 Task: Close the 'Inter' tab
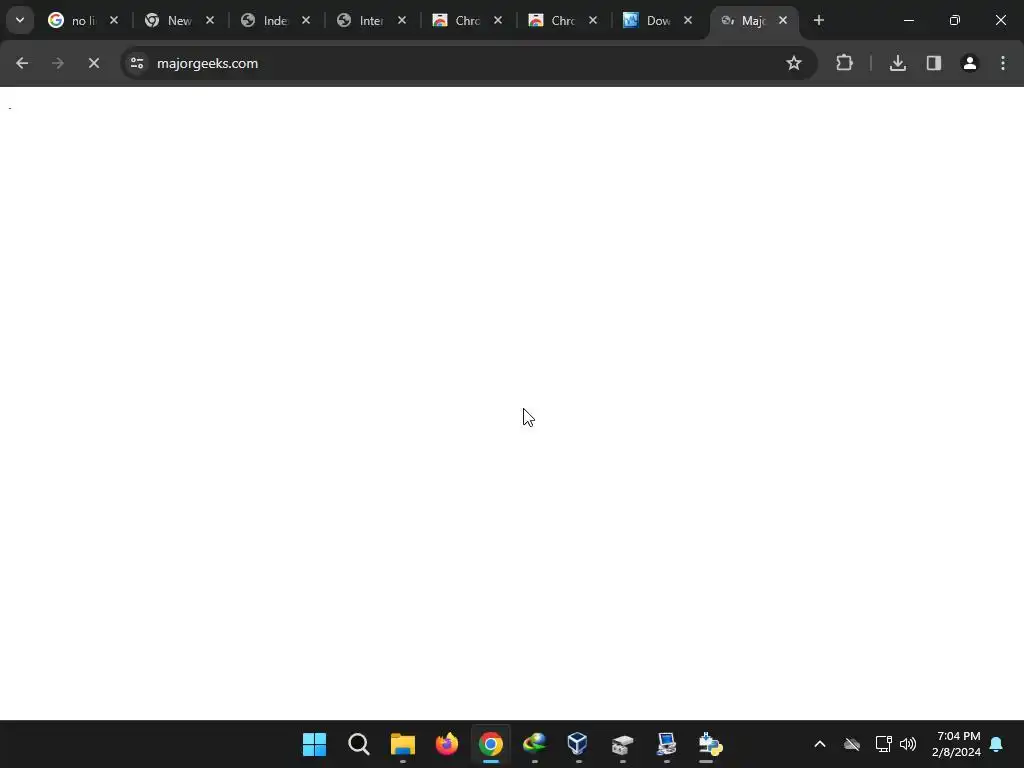point(402,20)
